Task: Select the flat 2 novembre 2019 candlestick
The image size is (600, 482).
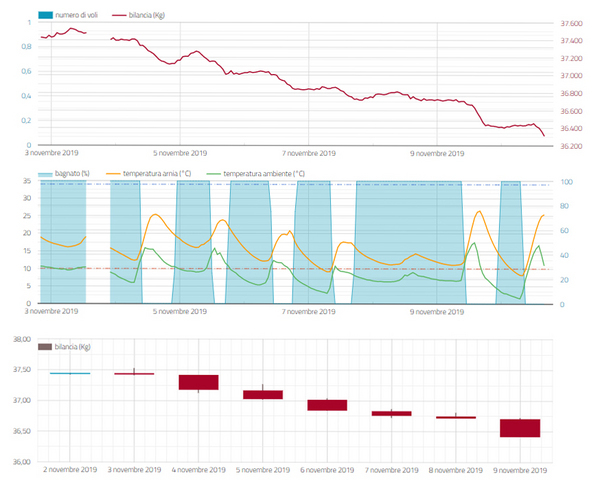Action: click(70, 373)
